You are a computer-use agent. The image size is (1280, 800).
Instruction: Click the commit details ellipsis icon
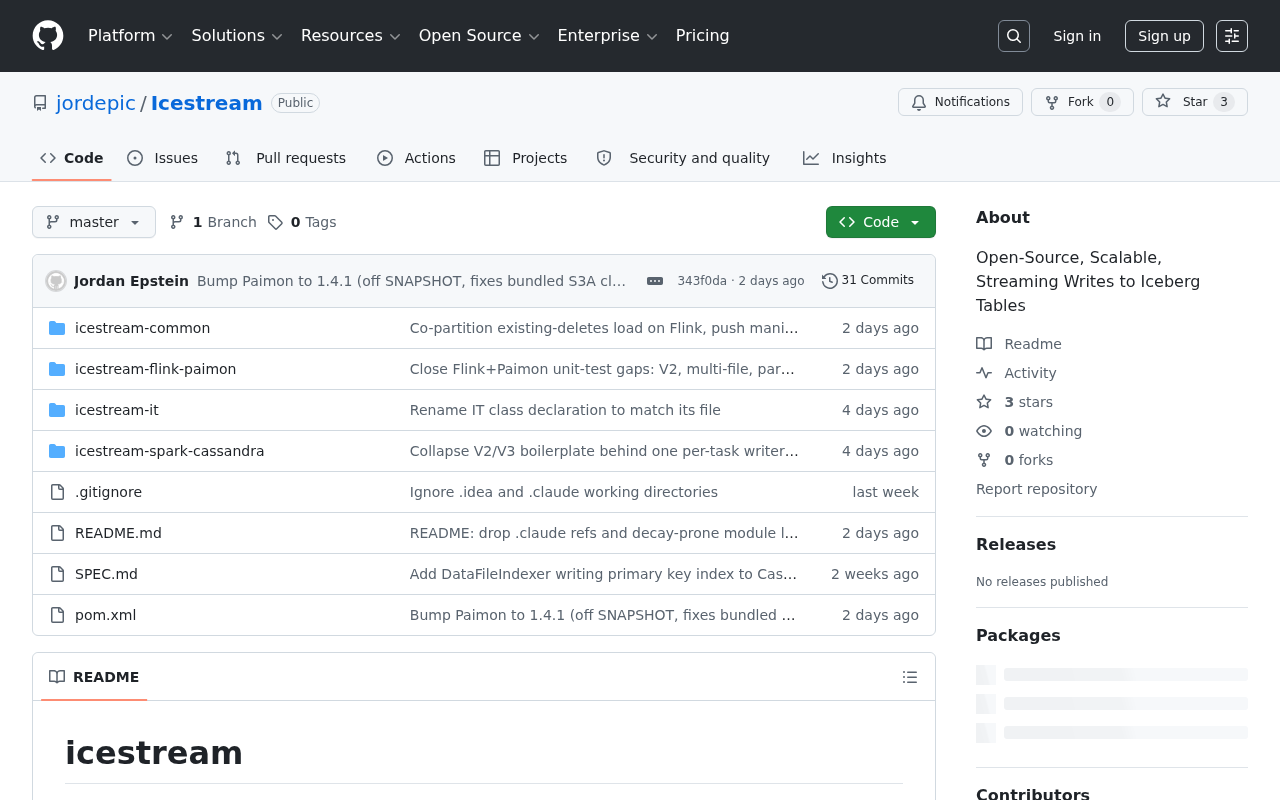pos(655,281)
